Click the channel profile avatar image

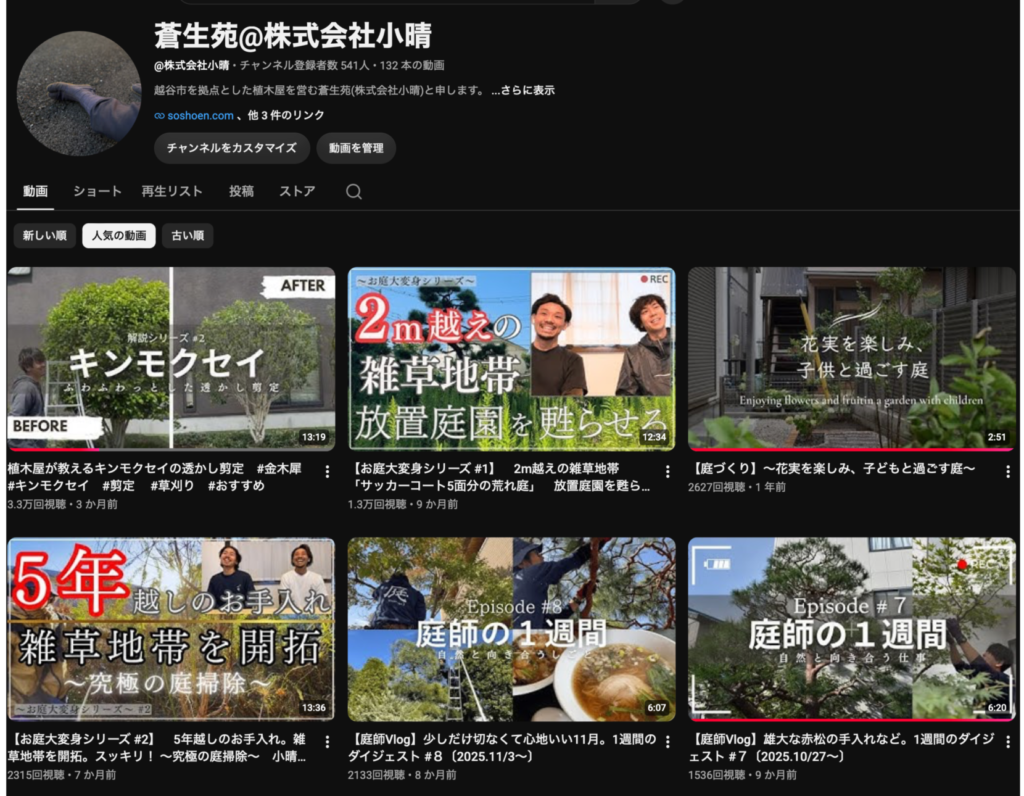(x=79, y=93)
